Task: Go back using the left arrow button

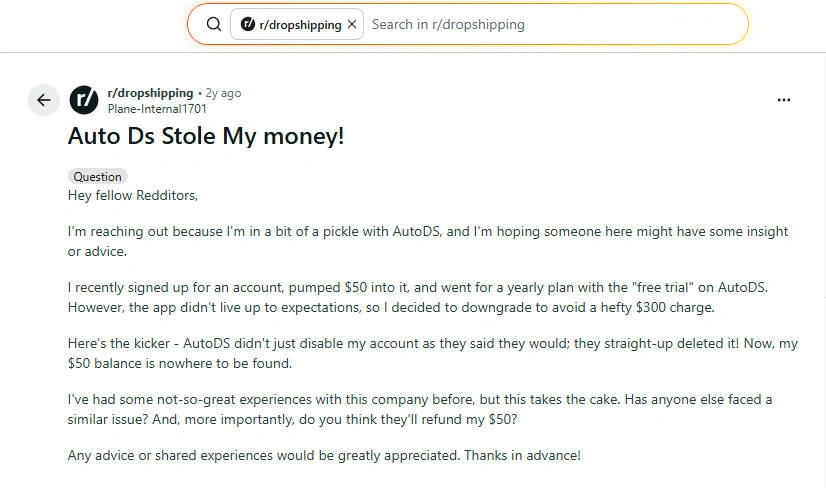Action: coord(43,100)
